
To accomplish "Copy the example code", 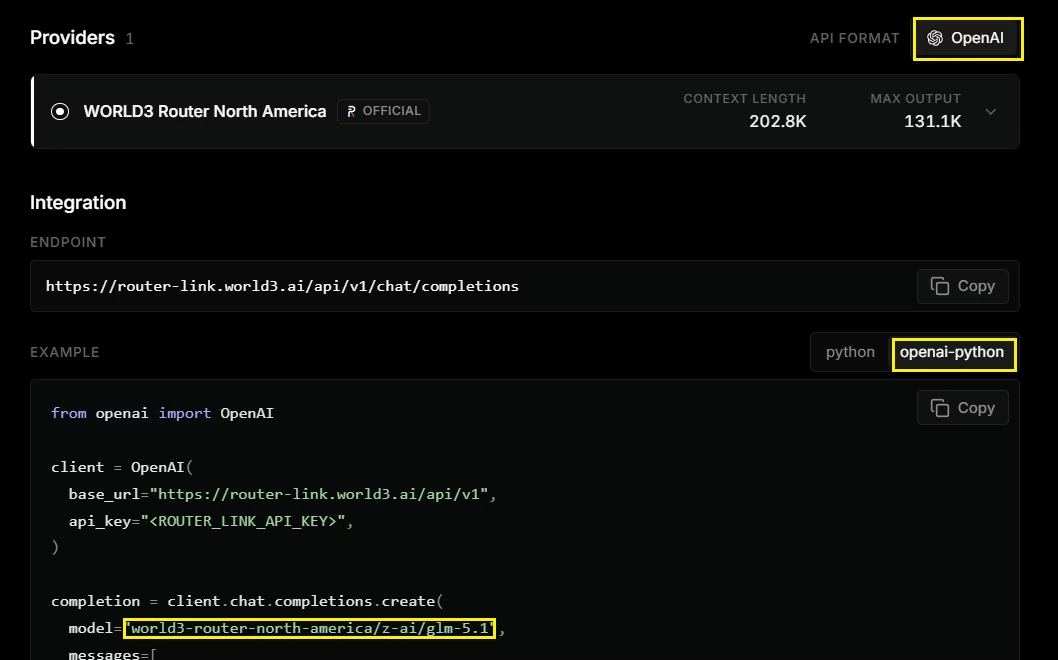I will pos(962,408).
